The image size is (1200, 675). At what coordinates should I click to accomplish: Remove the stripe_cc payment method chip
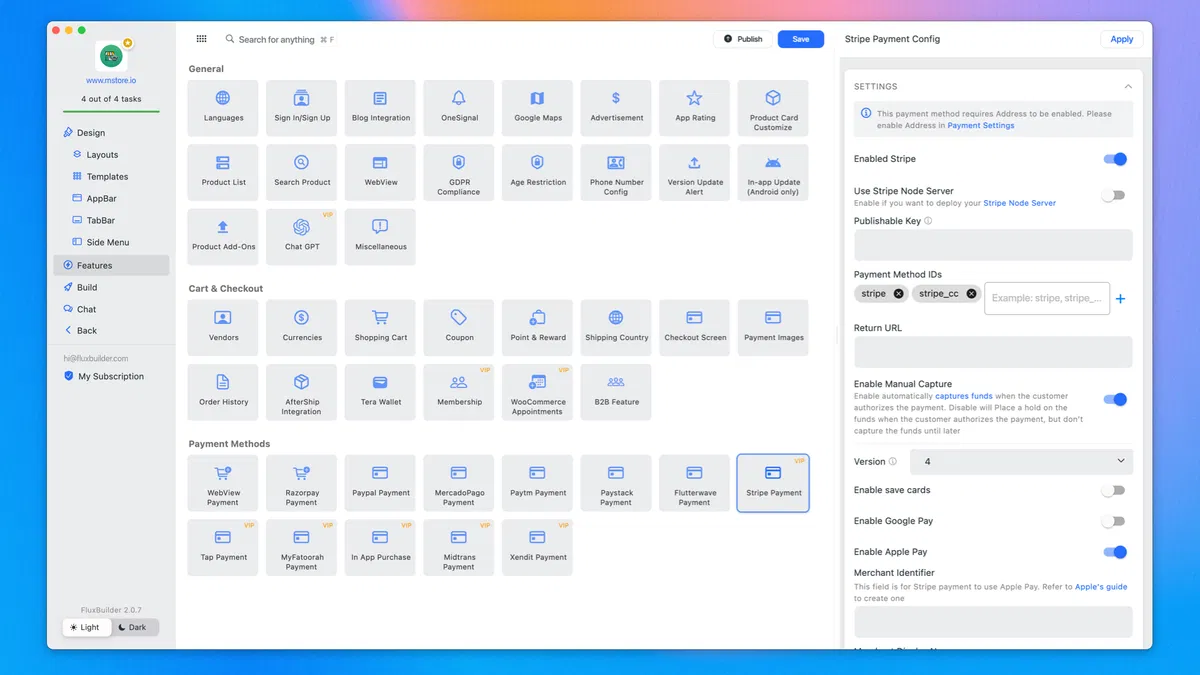tap(971, 294)
